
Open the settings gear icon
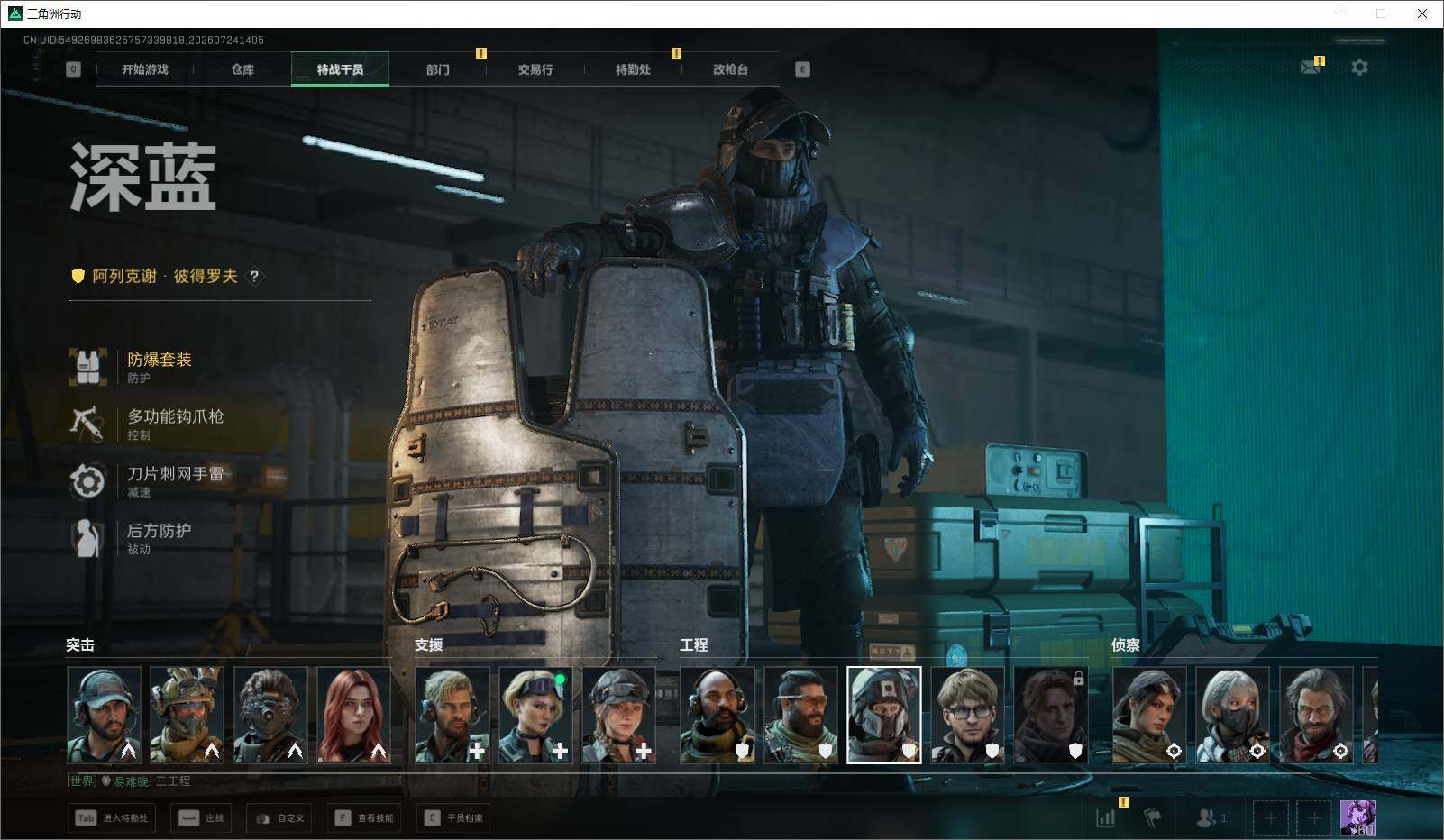click(x=1359, y=68)
